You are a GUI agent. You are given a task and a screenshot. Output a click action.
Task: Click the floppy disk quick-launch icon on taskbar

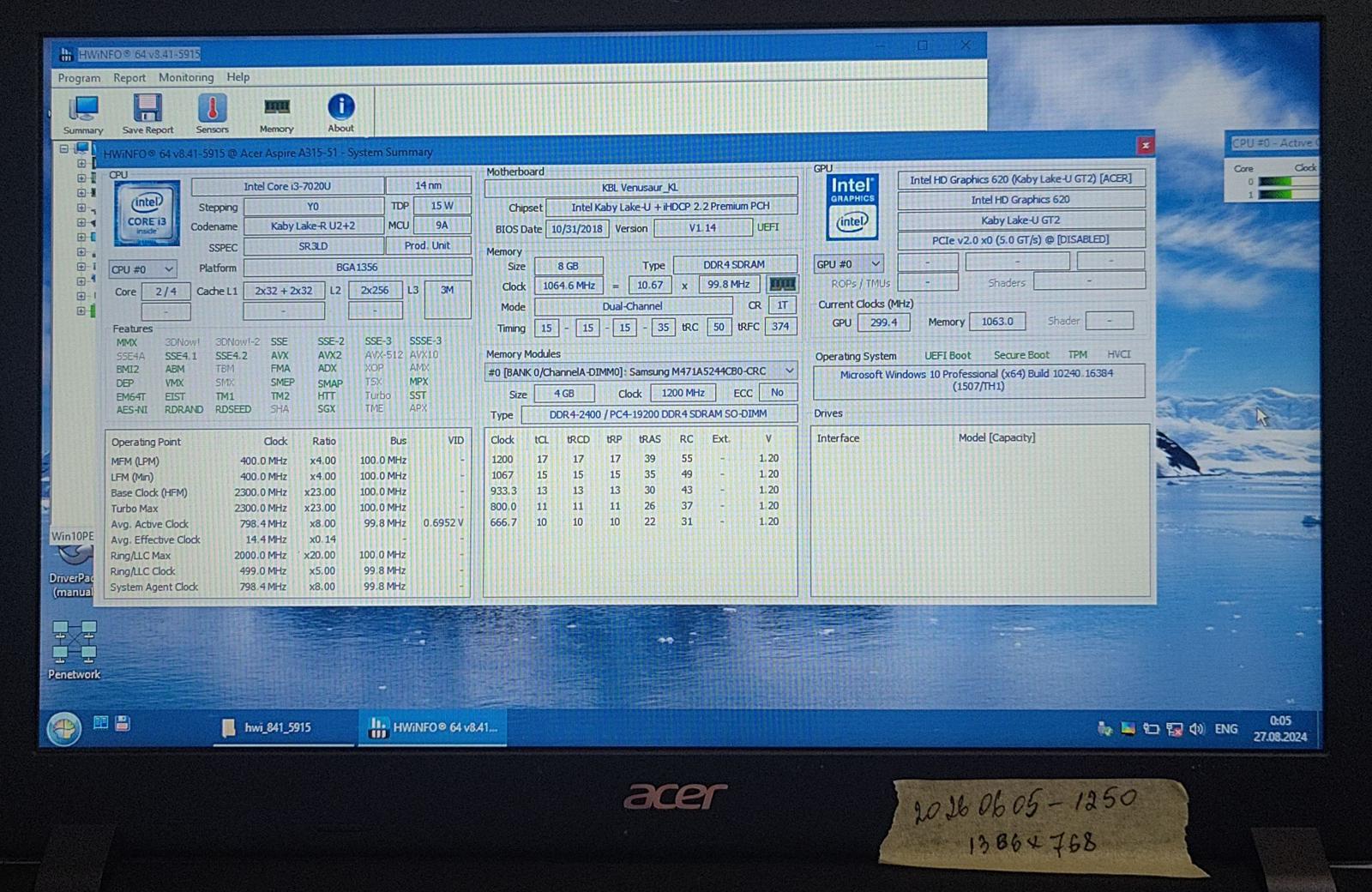tap(123, 723)
